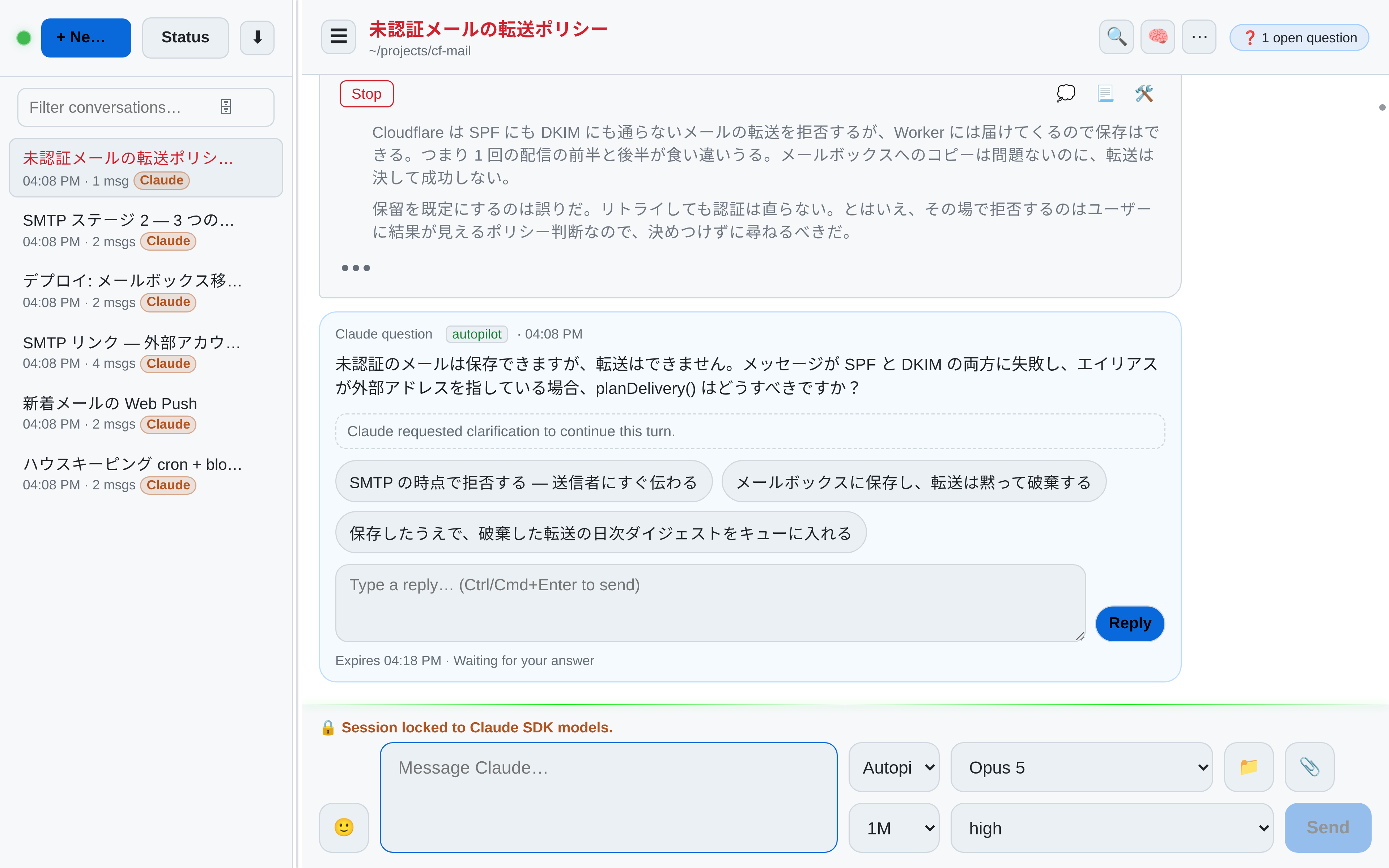The width and height of the screenshot is (1389, 868).
Task: Open the three-dots more options menu
Action: (1199, 37)
